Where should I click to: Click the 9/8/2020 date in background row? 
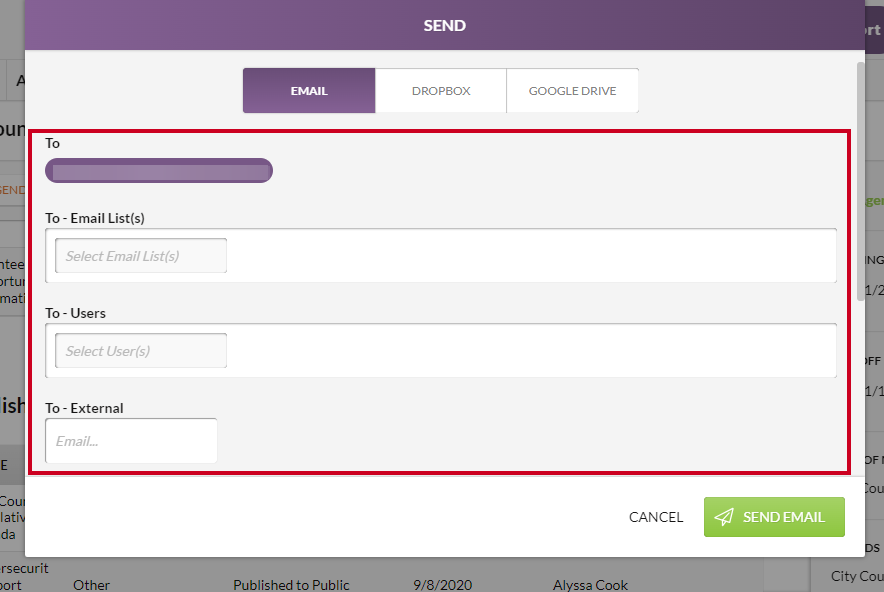(x=443, y=585)
